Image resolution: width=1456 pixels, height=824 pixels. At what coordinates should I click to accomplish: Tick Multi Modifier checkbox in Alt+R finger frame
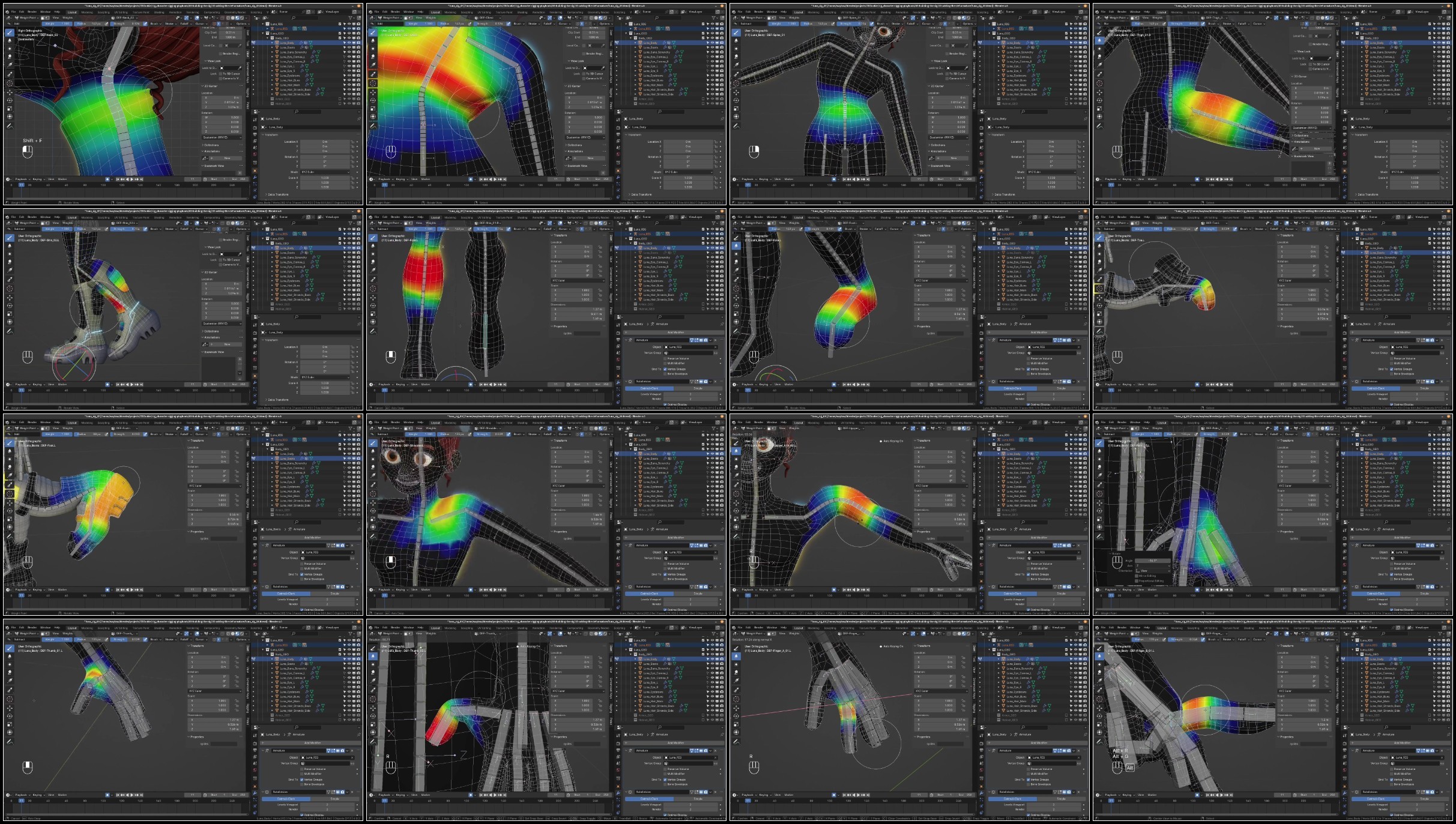(x=1392, y=774)
